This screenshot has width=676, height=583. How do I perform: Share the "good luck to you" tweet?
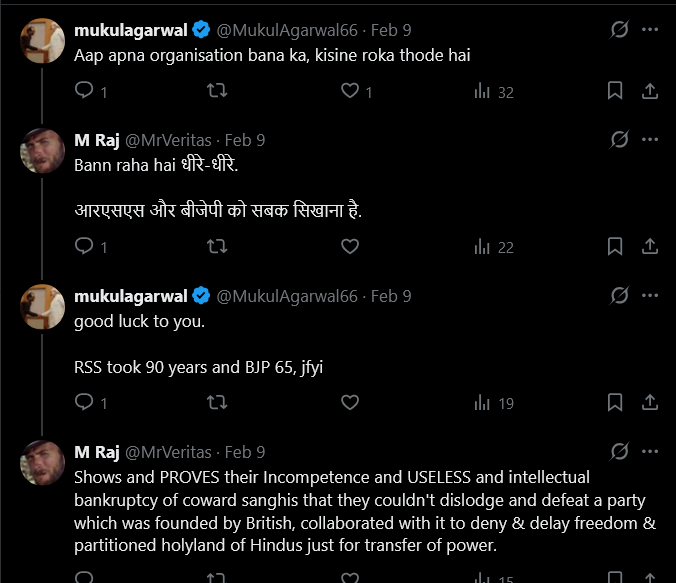[649, 402]
